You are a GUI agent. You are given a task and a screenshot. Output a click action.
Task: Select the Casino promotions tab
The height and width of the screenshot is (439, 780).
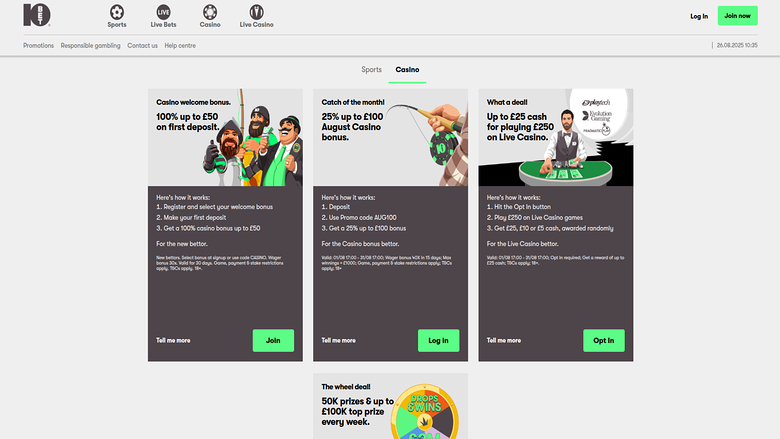click(x=407, y=70)
